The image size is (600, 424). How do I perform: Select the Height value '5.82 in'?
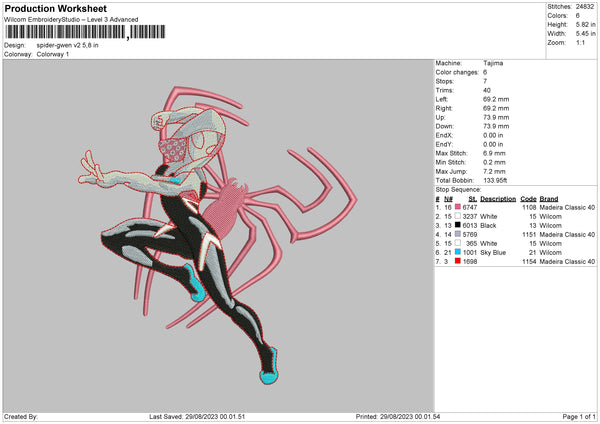coord(585,24)
